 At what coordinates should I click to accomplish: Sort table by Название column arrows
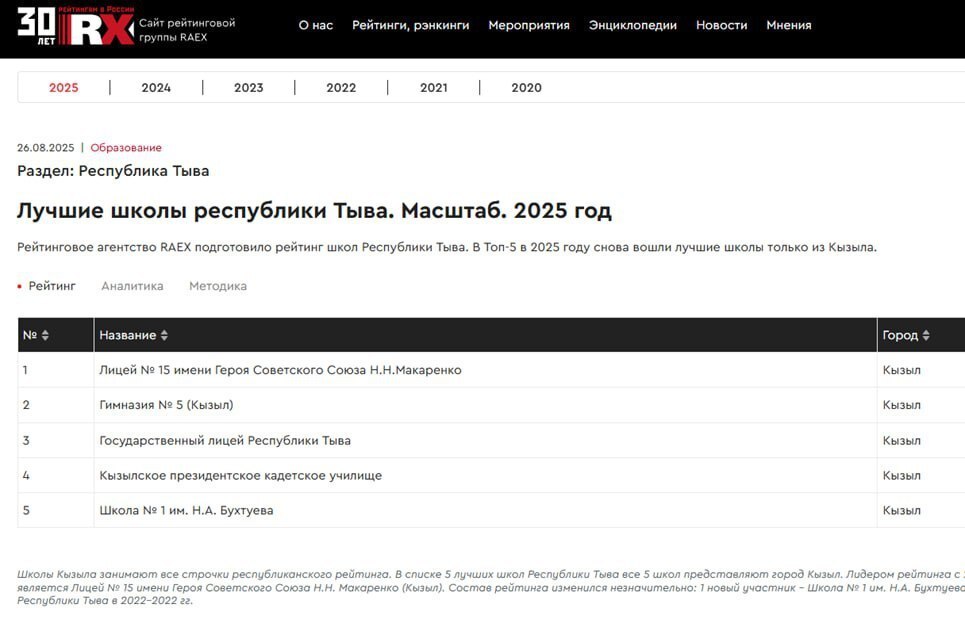point(164,335)
